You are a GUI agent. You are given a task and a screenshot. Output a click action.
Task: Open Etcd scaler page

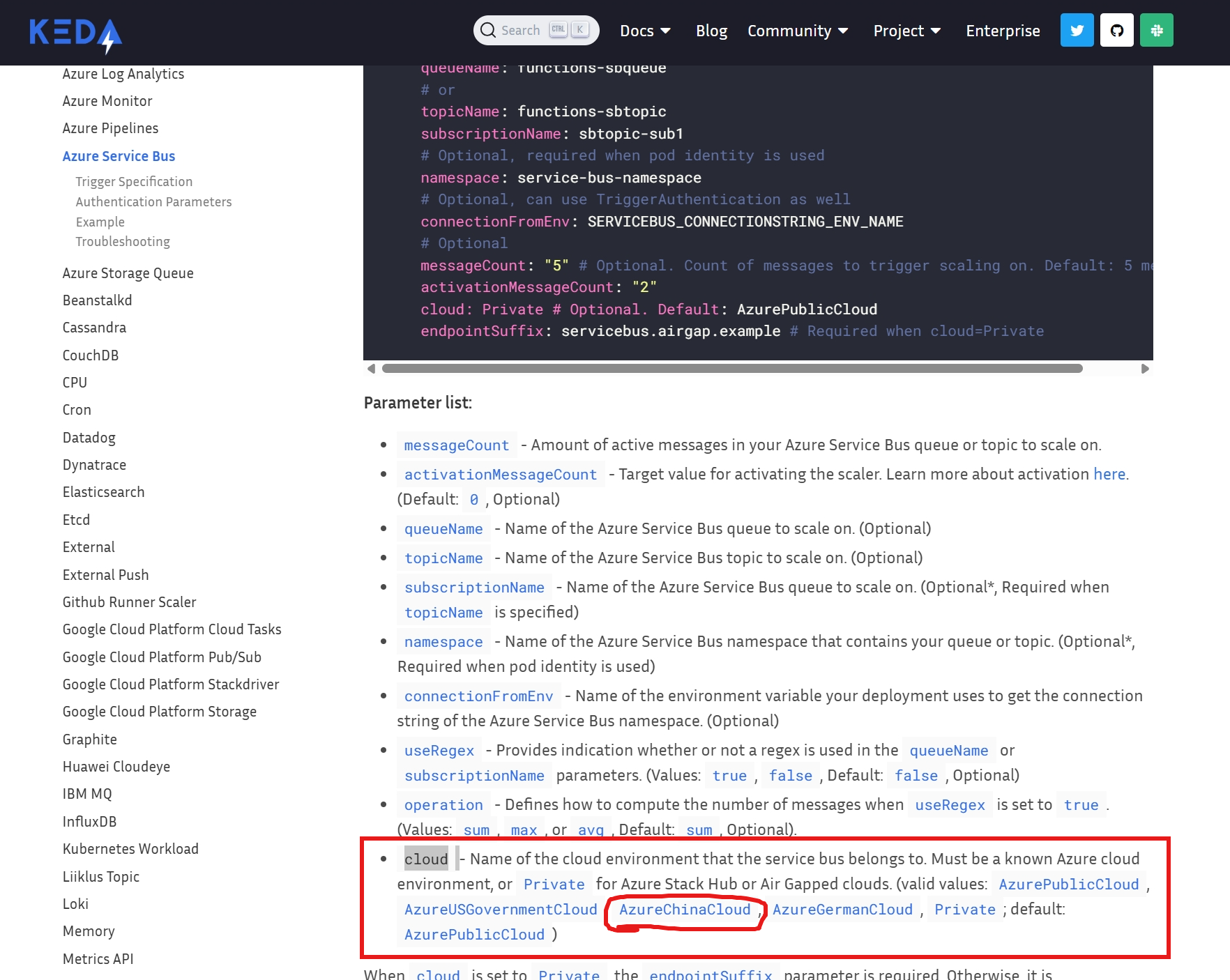[76, 520]
